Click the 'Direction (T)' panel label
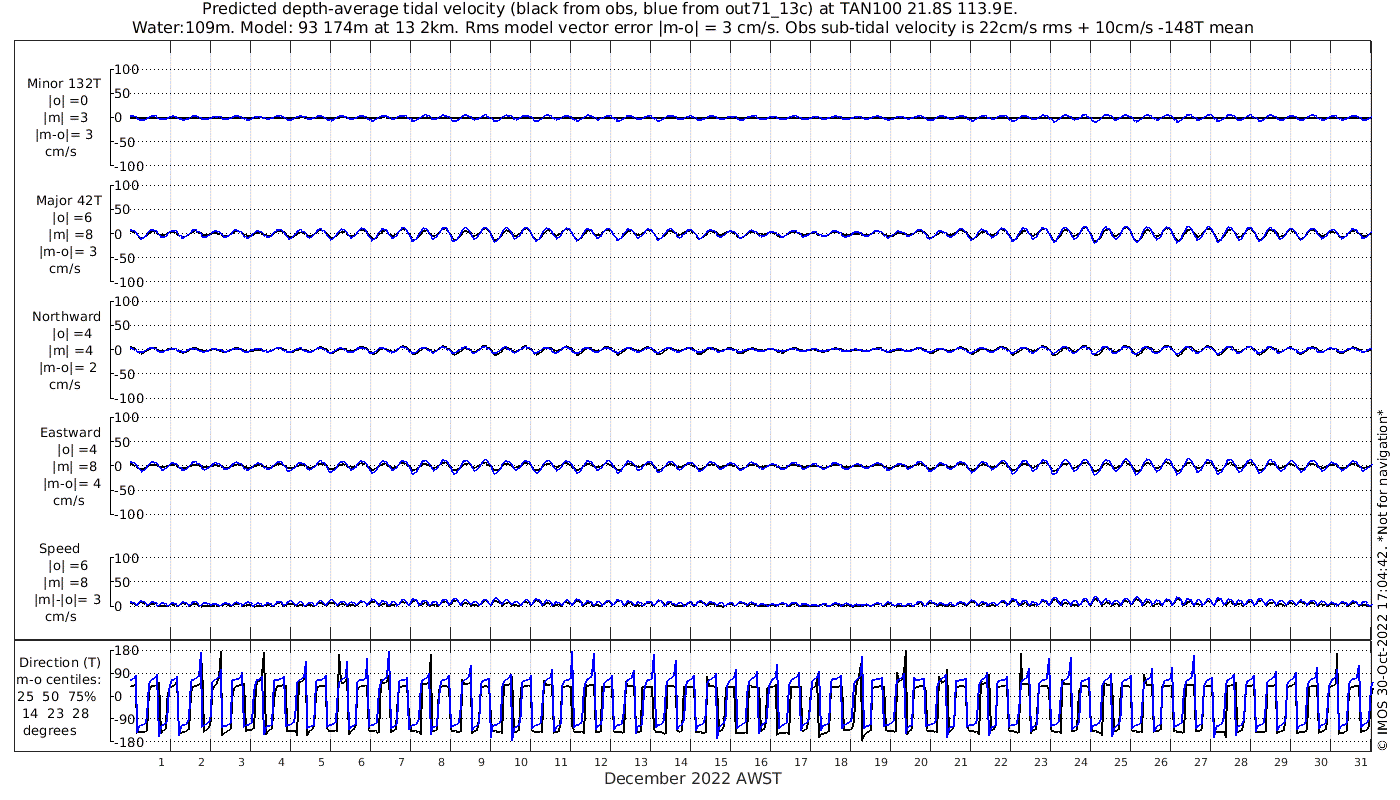The image size is (1400, 800). click(60, 662)
